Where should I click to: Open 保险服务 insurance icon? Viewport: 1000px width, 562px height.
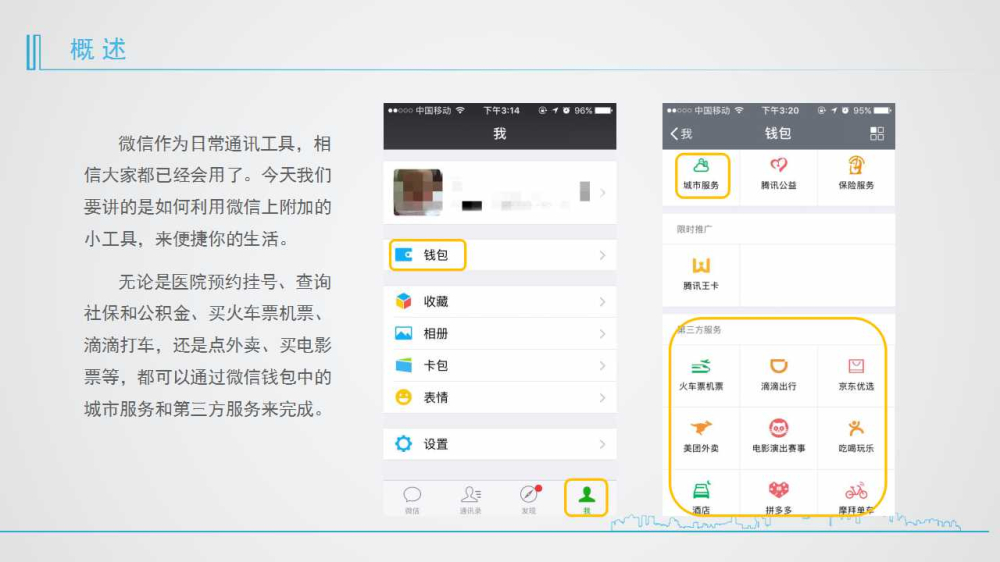click(x=856, y=166)
